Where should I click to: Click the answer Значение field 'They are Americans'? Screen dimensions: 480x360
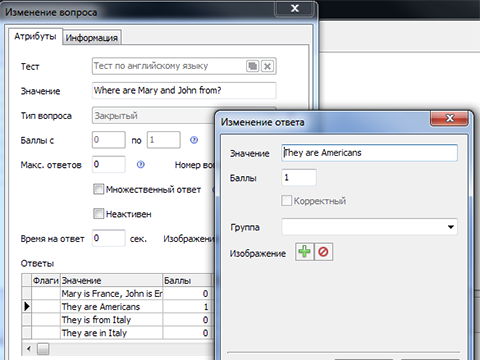coord(369,153)
